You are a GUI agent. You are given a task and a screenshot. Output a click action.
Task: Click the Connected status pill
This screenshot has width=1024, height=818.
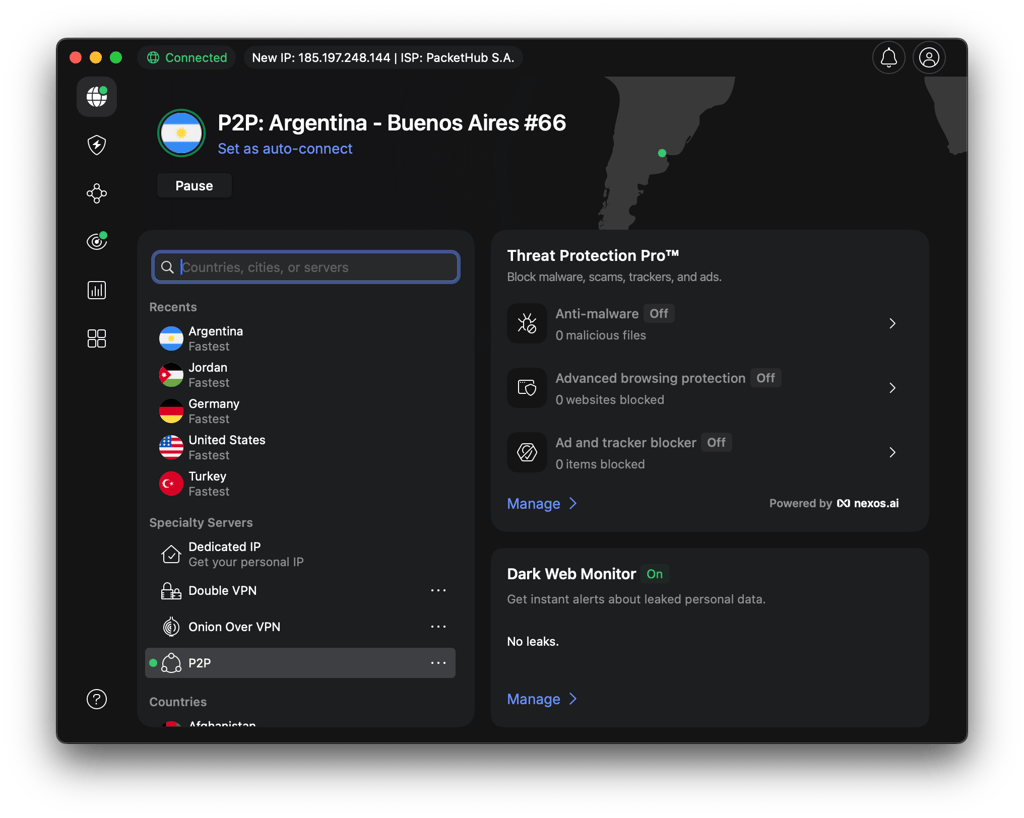click(187, 57)
